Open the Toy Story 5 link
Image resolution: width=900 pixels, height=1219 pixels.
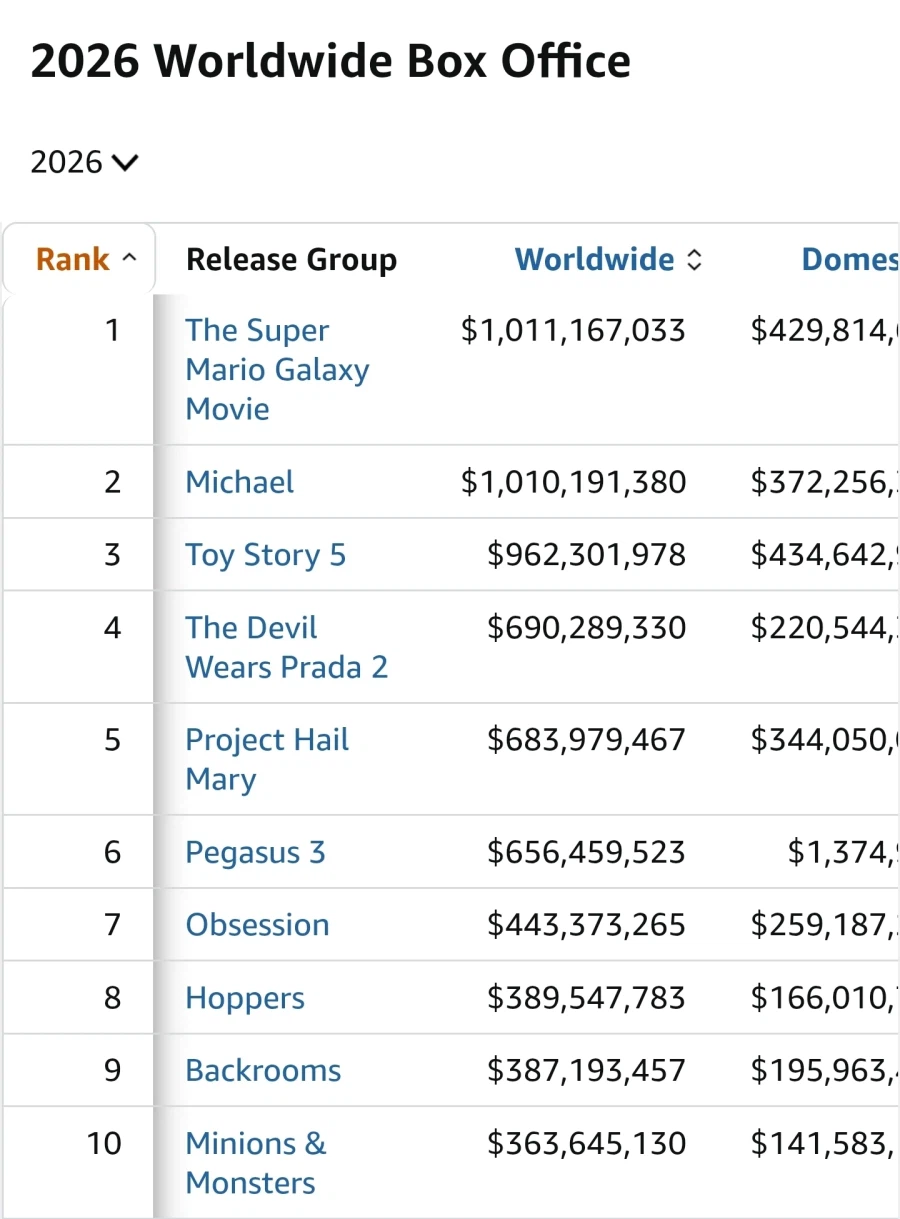[266, 555]
